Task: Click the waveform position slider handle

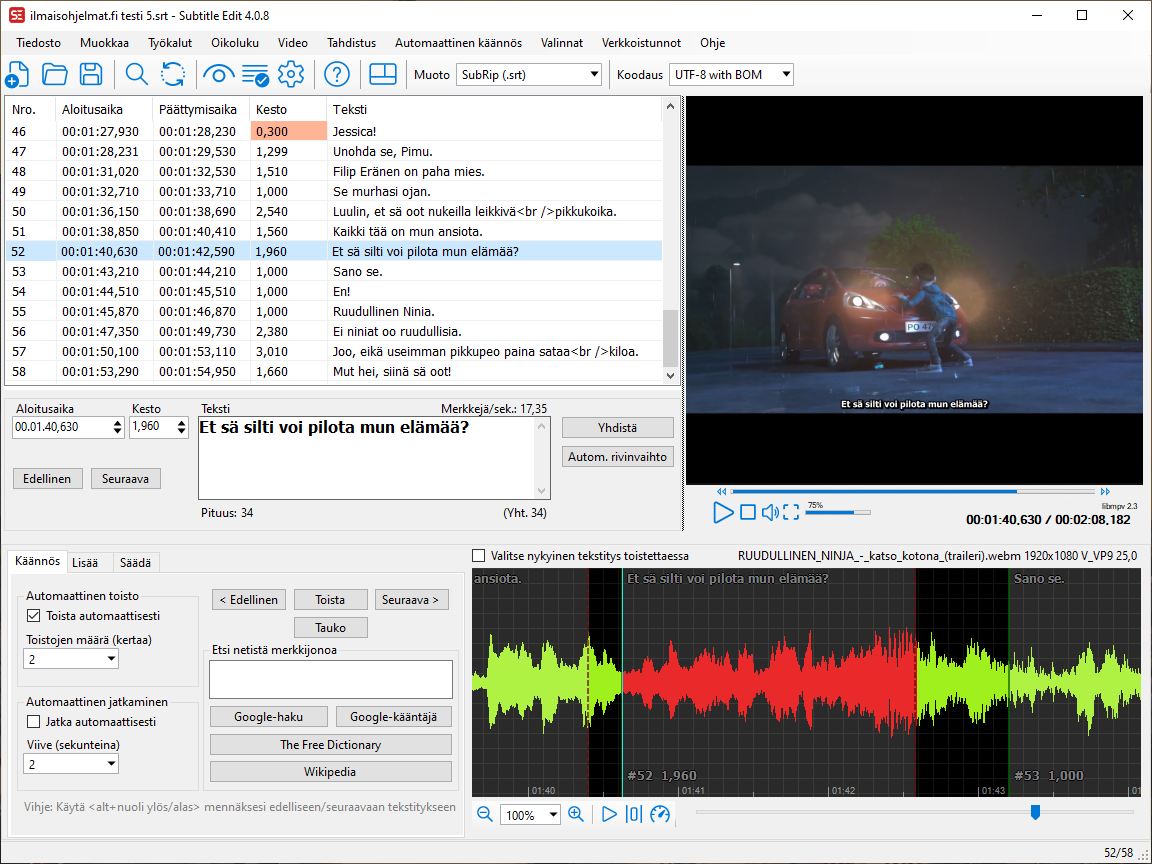Action: 1035,813
